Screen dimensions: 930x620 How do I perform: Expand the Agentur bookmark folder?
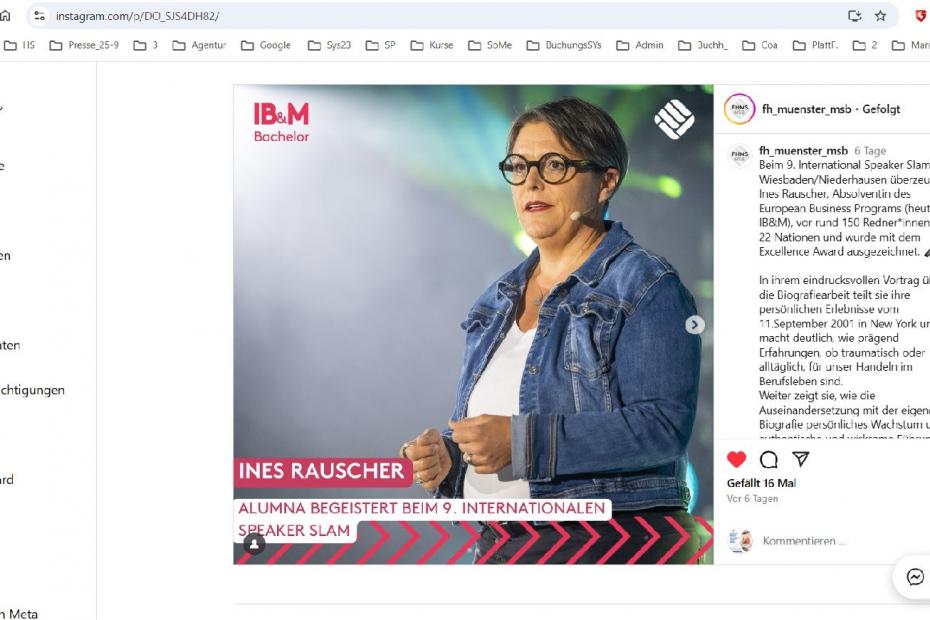[x=199, y=45]
